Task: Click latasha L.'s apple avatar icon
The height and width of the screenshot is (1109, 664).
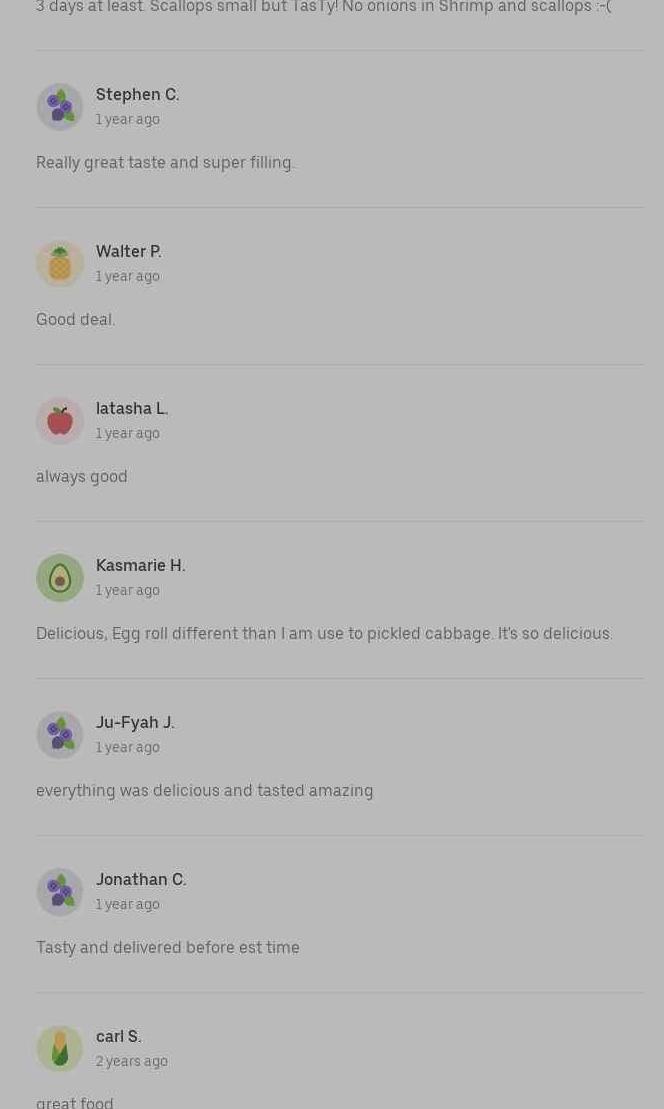Action: pyautogui.click(x=60, y=421)
